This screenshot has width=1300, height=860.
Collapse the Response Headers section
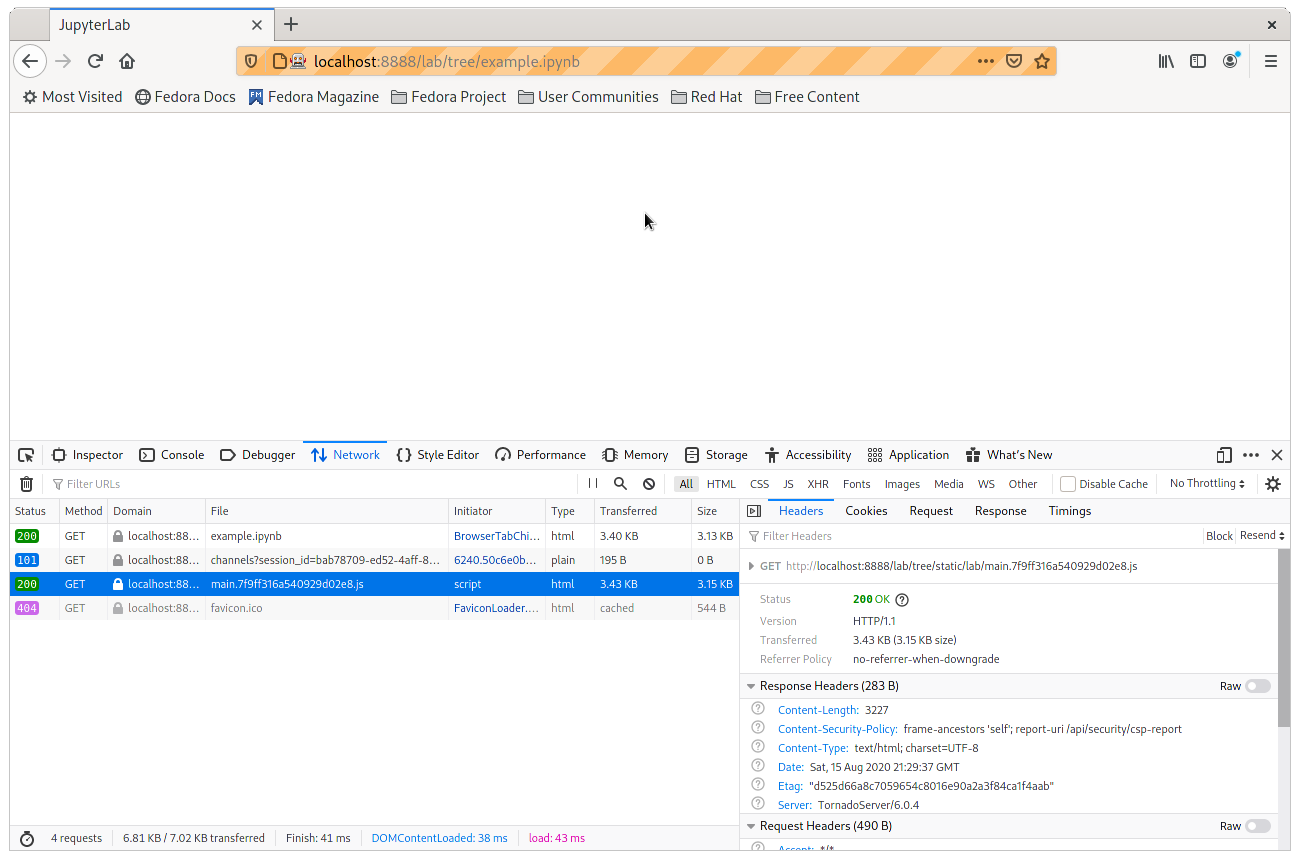tap(752, 686)
